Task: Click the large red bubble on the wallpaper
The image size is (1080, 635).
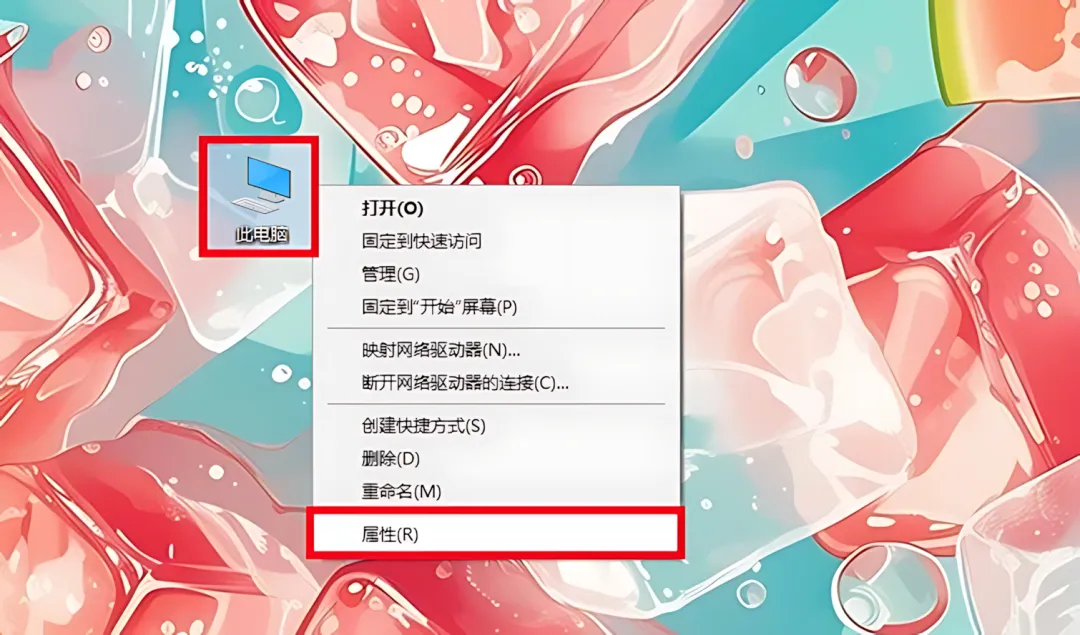Action: click(819, 83)
